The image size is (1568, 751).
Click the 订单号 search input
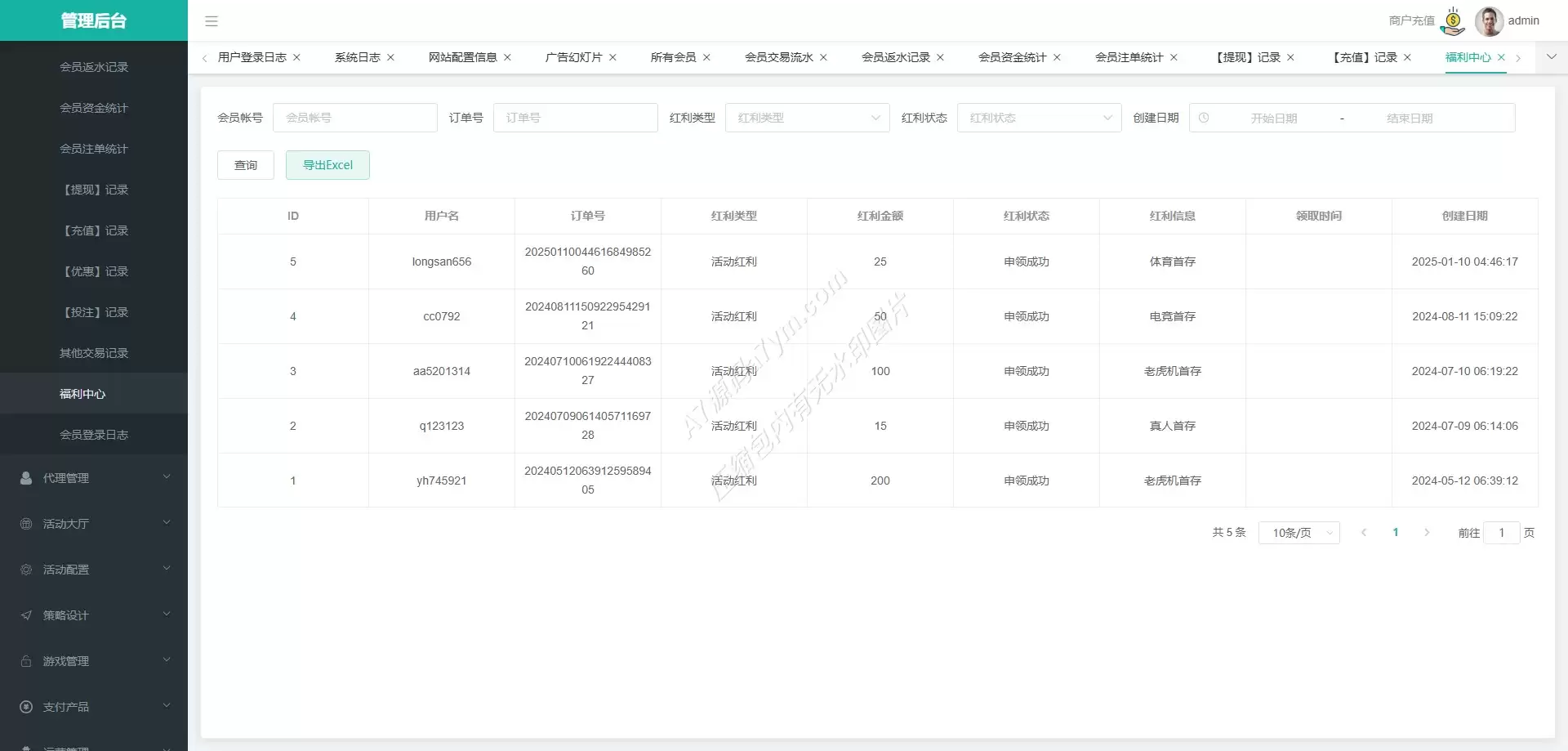pos(576,118)
